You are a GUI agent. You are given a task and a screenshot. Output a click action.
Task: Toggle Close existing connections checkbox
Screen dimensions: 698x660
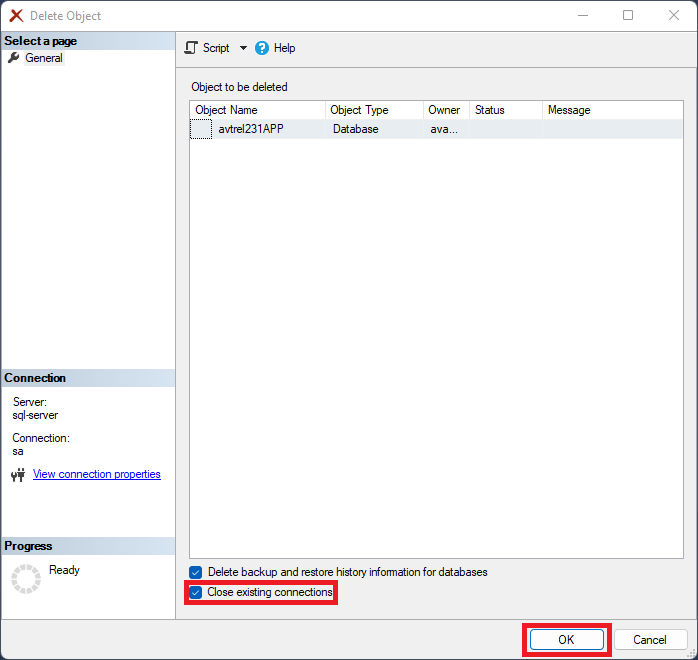point(196,592)
